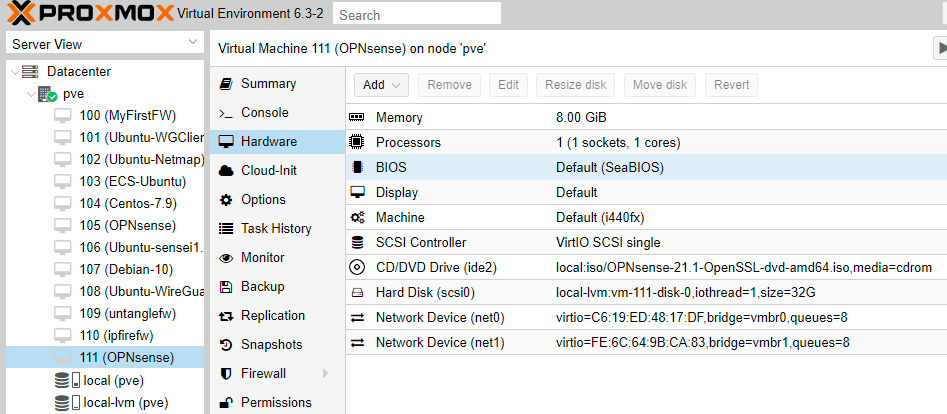Image resolution: width=947 pixels, height=414 pixels.
Task: Click the value "1 (1 sockets, 1 cores)"
Action: [x=618, y=143]
